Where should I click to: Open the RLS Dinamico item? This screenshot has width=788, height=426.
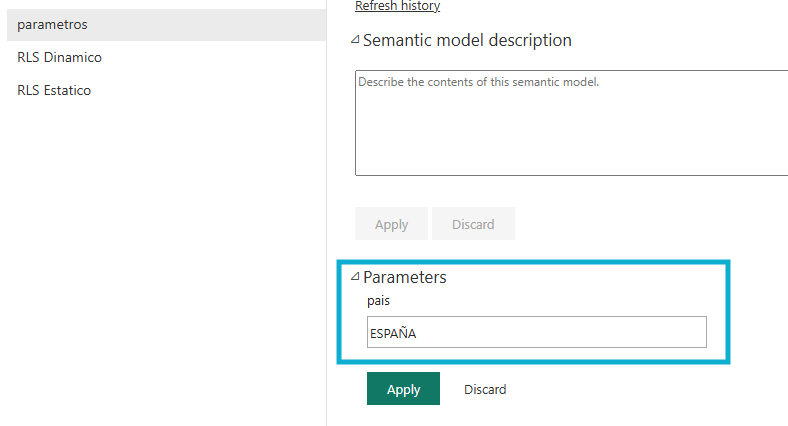59,57
